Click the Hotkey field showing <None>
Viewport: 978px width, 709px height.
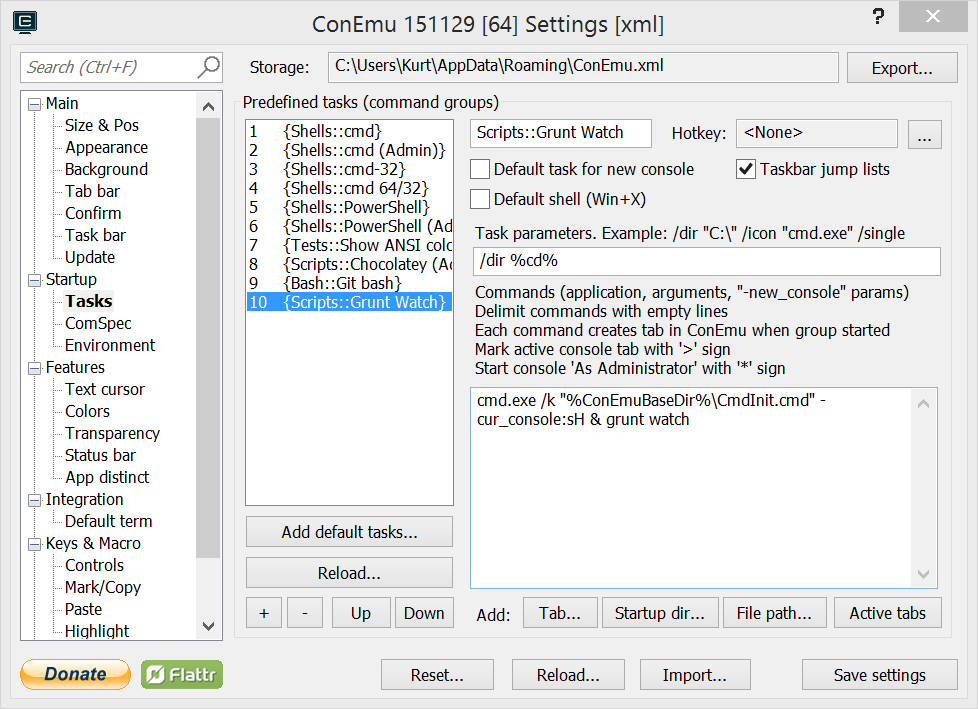(816, 133)
